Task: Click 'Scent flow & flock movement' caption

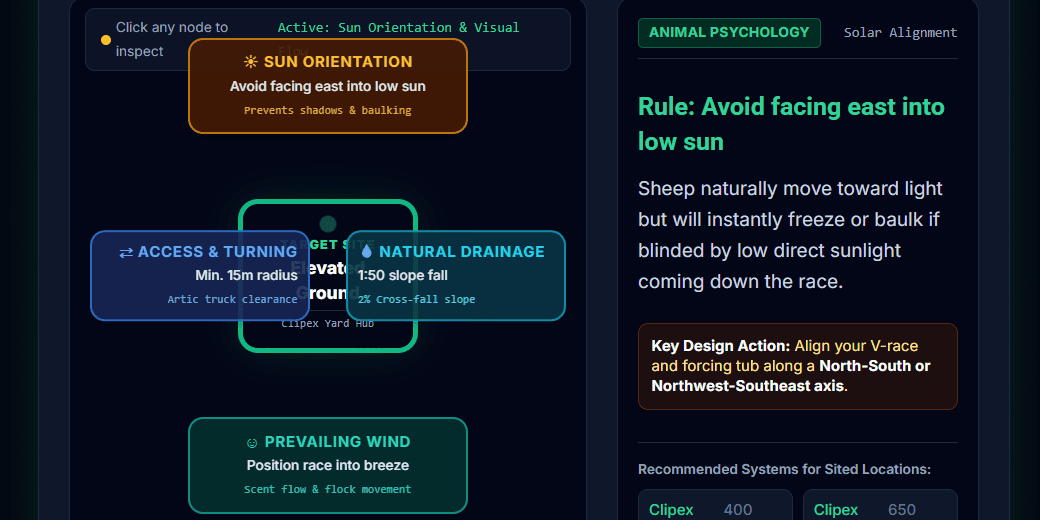Action: point(328,489)
